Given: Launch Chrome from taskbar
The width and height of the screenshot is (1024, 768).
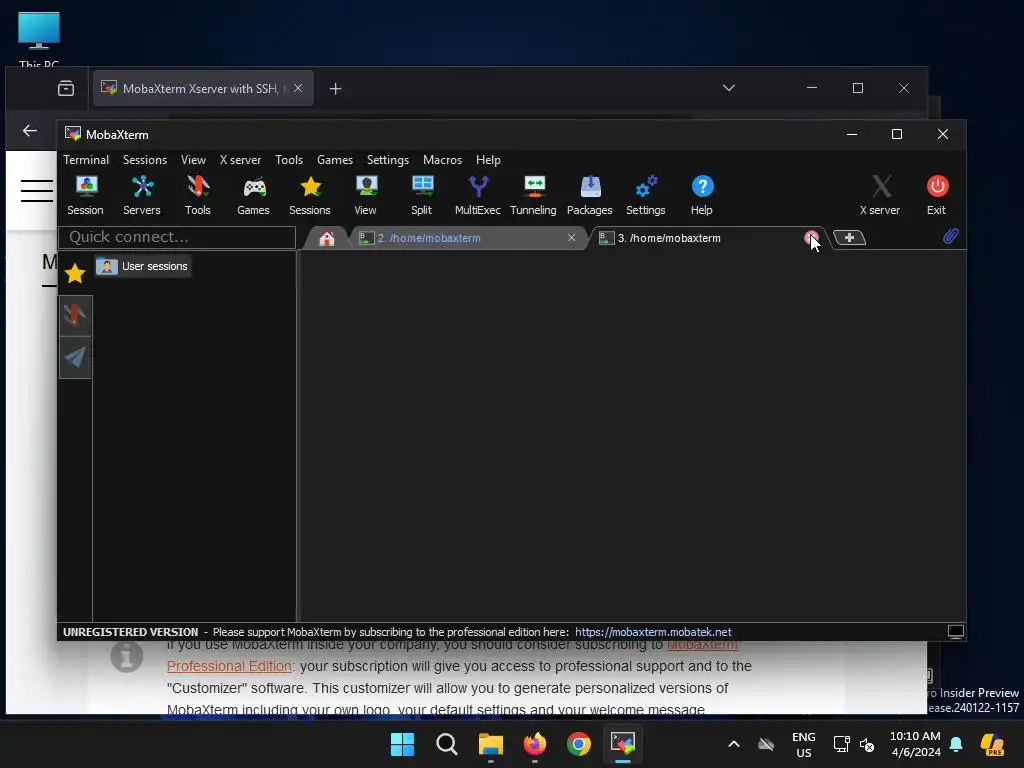Looking at the screenshot, I should pos(579,744).
